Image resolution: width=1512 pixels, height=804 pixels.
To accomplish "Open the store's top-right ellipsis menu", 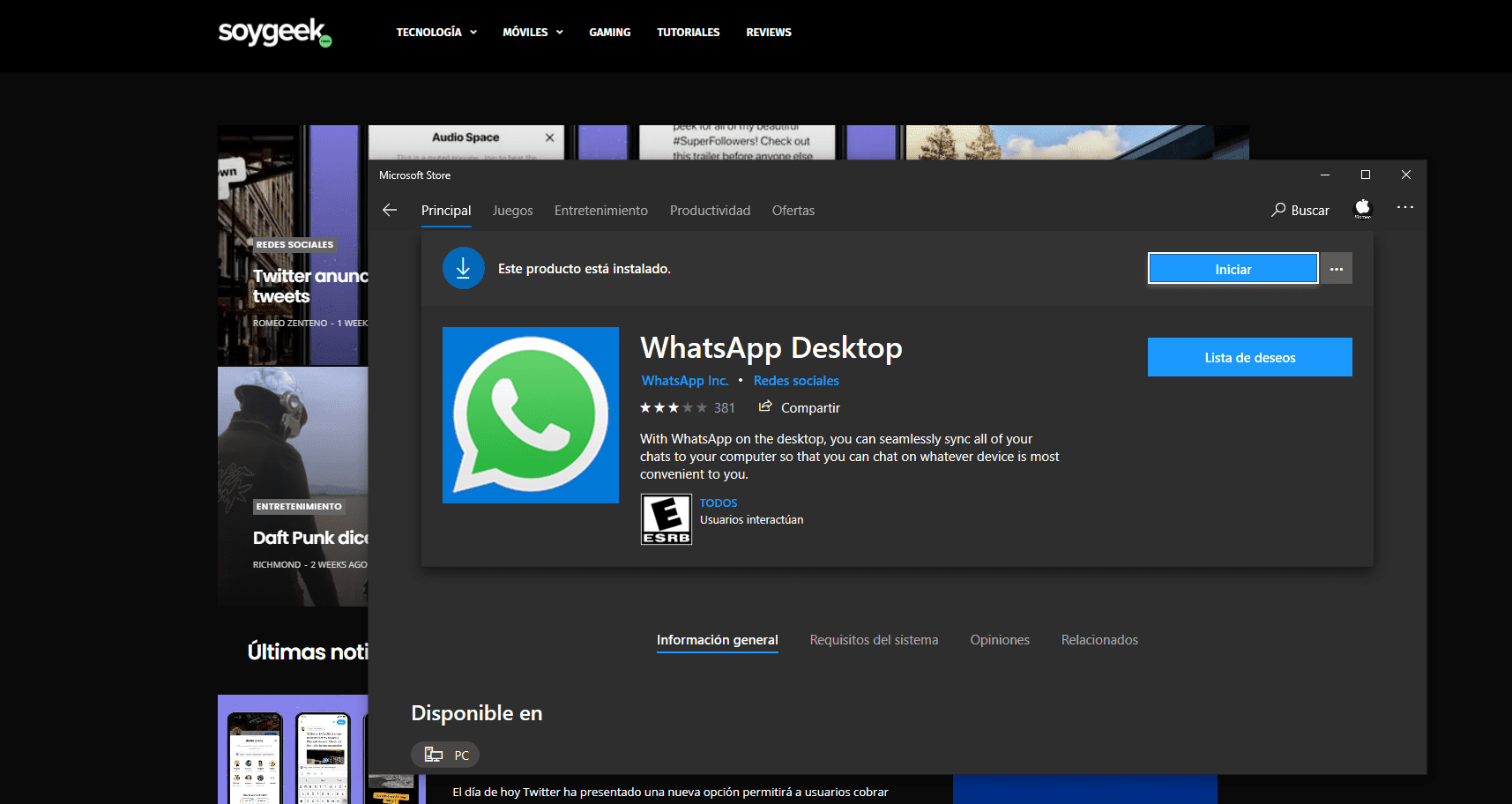I will click(1404, 208).
